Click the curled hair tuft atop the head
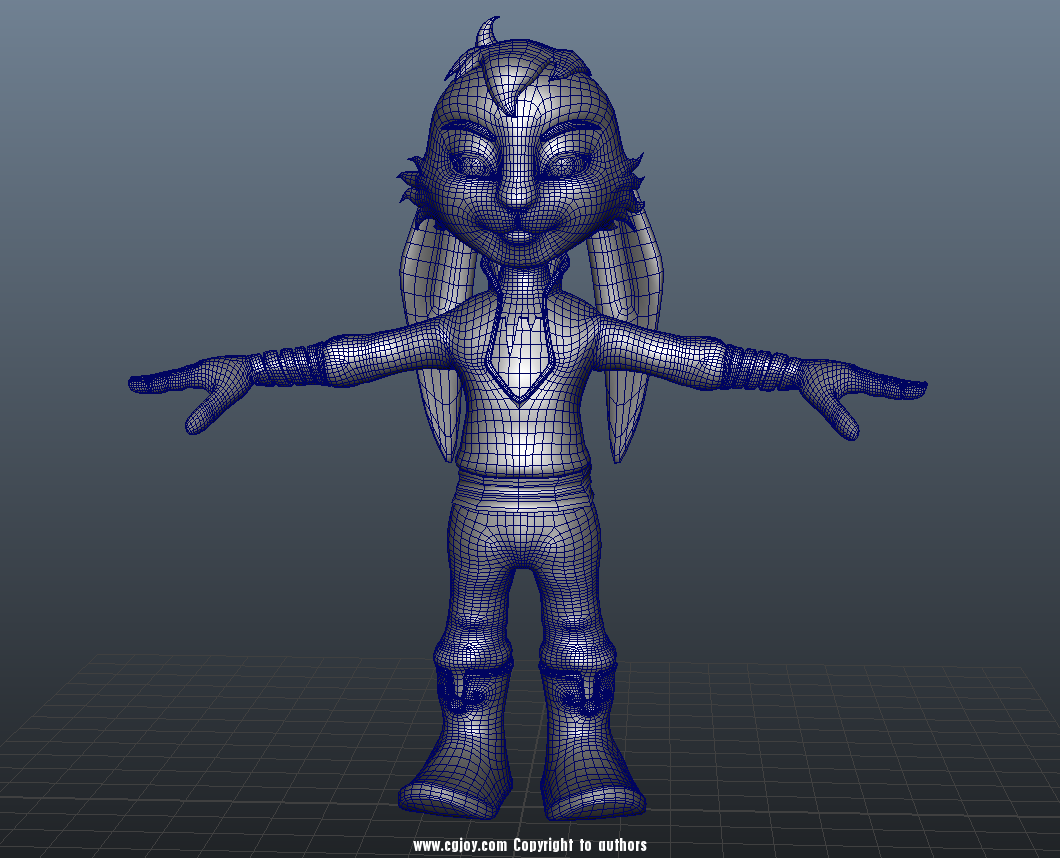The image size is (1060, 858). [488, 33]
